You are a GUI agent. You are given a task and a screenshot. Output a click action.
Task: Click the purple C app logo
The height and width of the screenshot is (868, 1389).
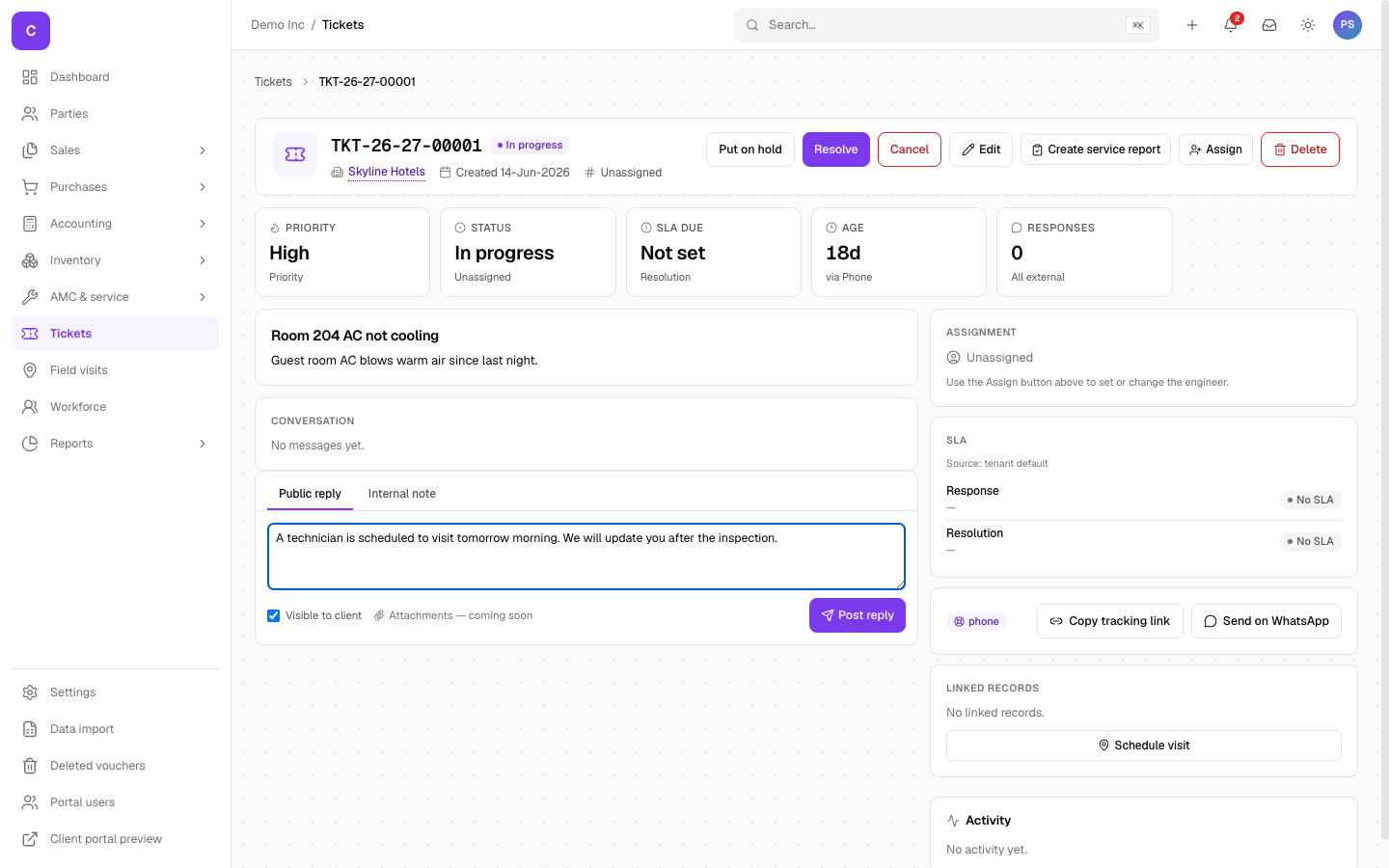[31, 31]
